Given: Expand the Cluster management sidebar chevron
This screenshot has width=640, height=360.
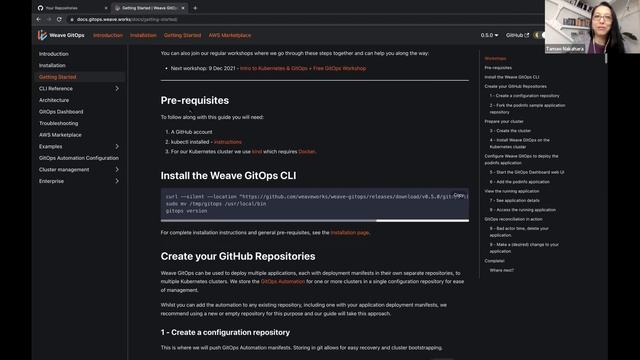Looking at the screenshot, I should point(117,169).
